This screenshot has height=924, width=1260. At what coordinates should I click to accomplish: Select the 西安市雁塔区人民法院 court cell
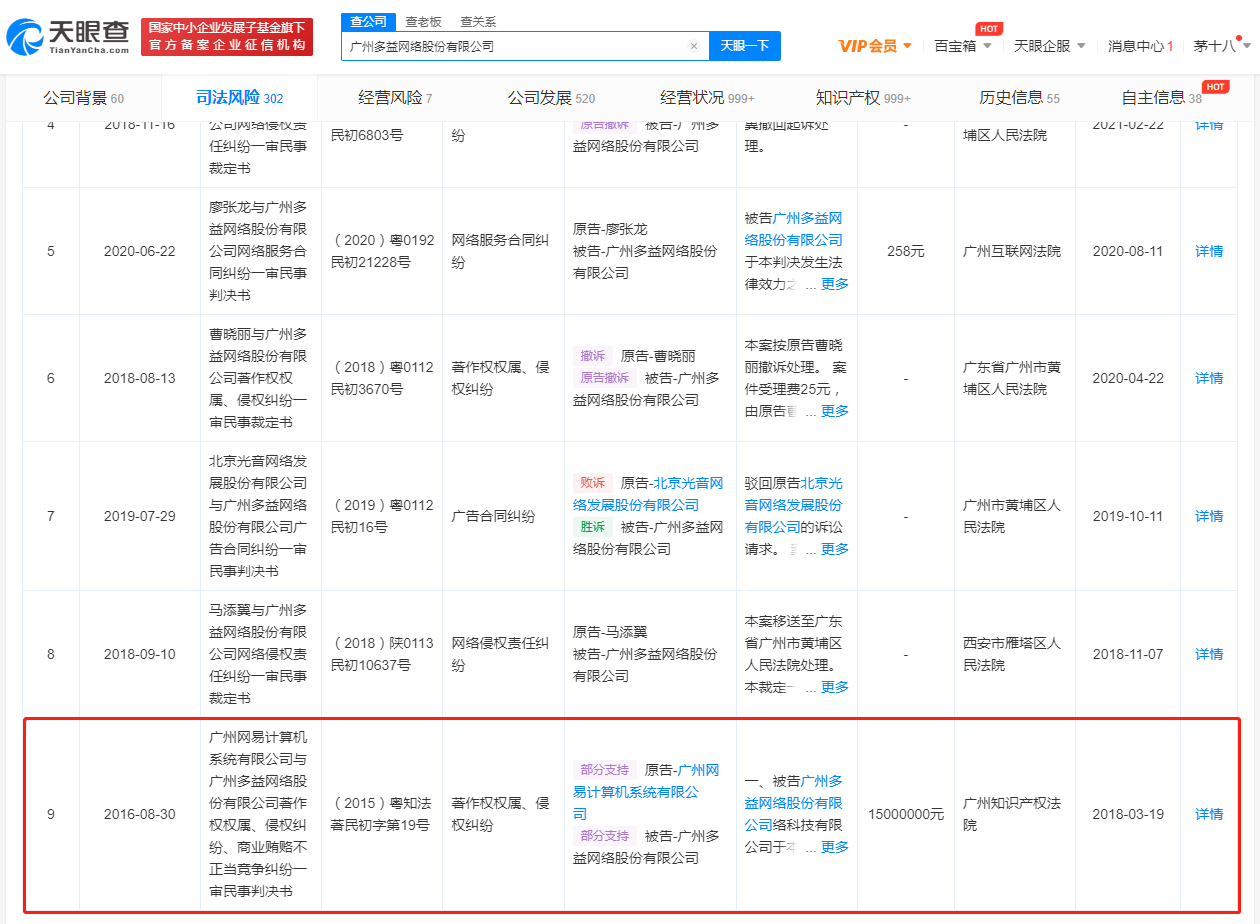click(x=1012, y=654)
